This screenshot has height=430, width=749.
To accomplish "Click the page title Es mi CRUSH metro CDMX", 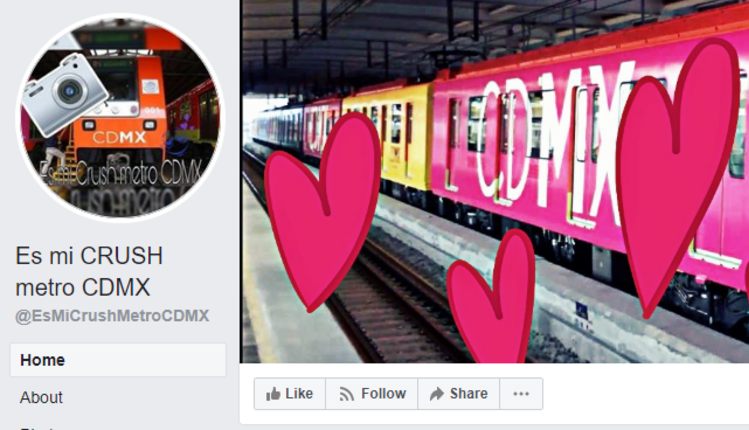I will click(89, 271).
